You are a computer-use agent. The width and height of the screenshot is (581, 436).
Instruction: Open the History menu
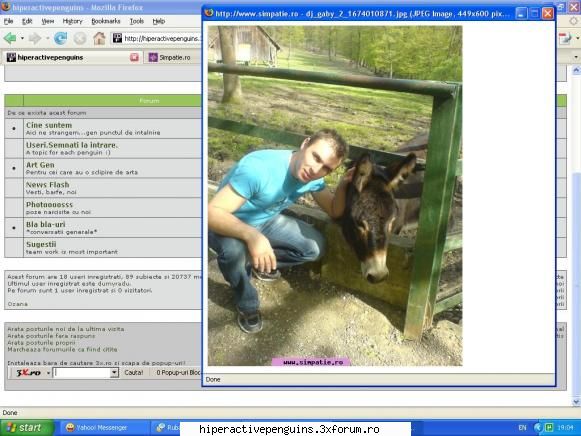click(72, 21)
